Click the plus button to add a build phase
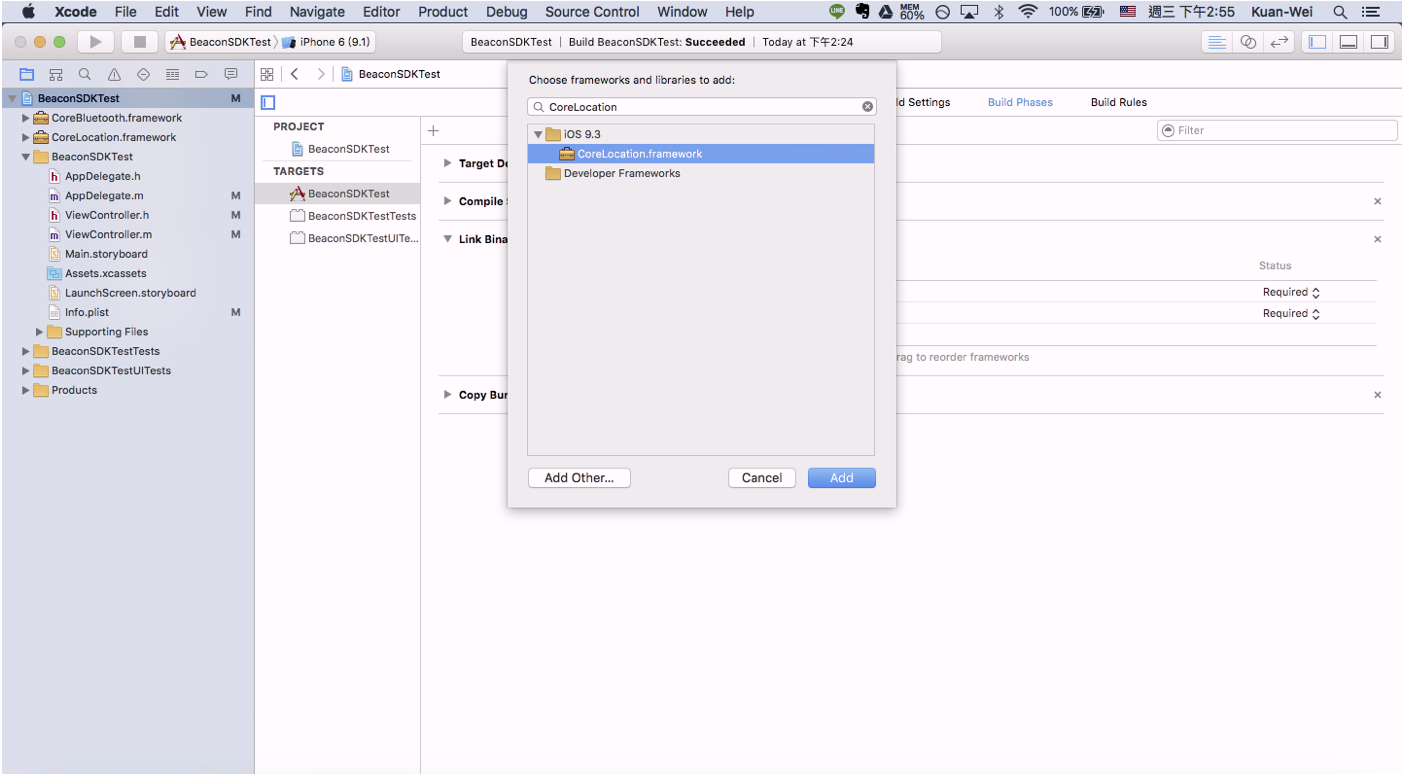Viewport: 1404px width, 774px height. coord(433,130)
